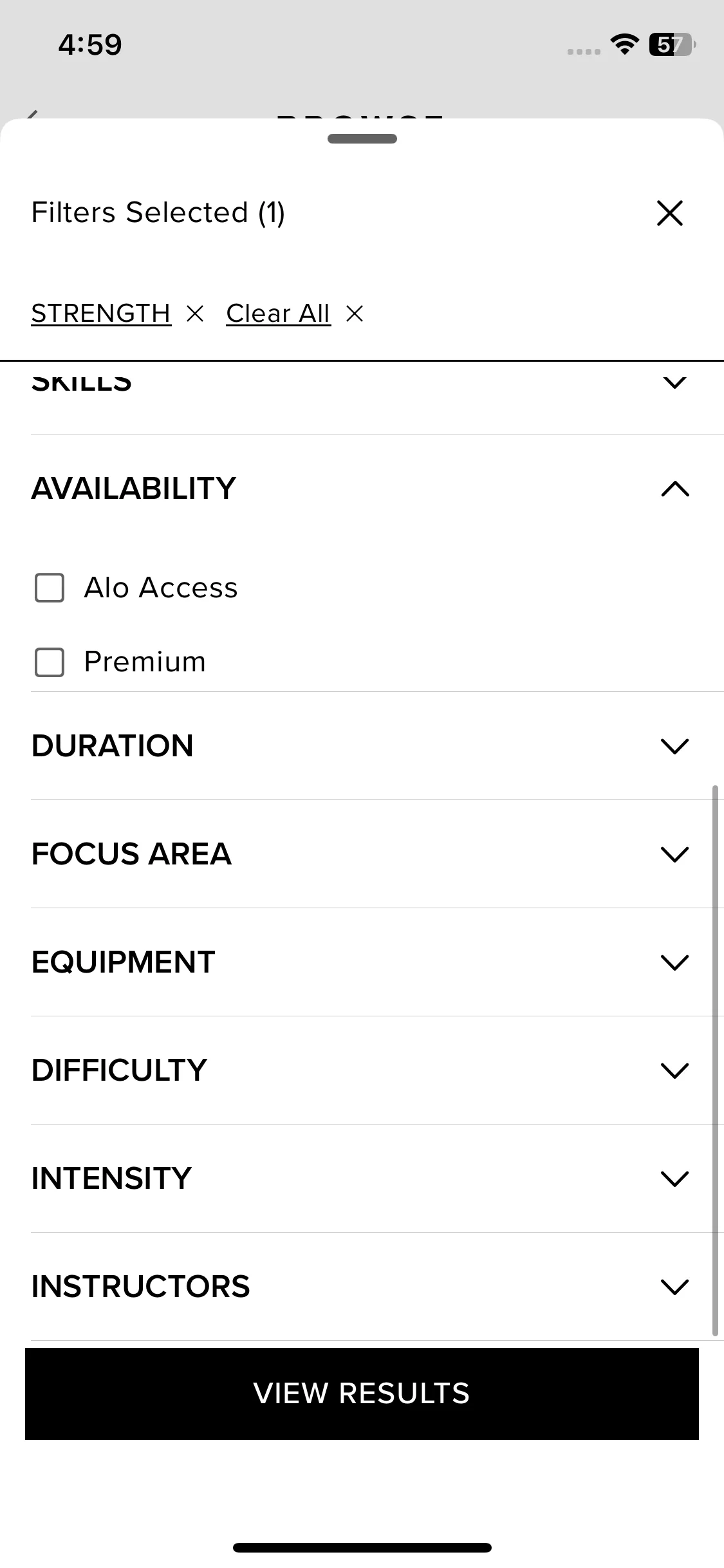
Task: Tap the X next to Clear All
Action: (x=355, y=314)
